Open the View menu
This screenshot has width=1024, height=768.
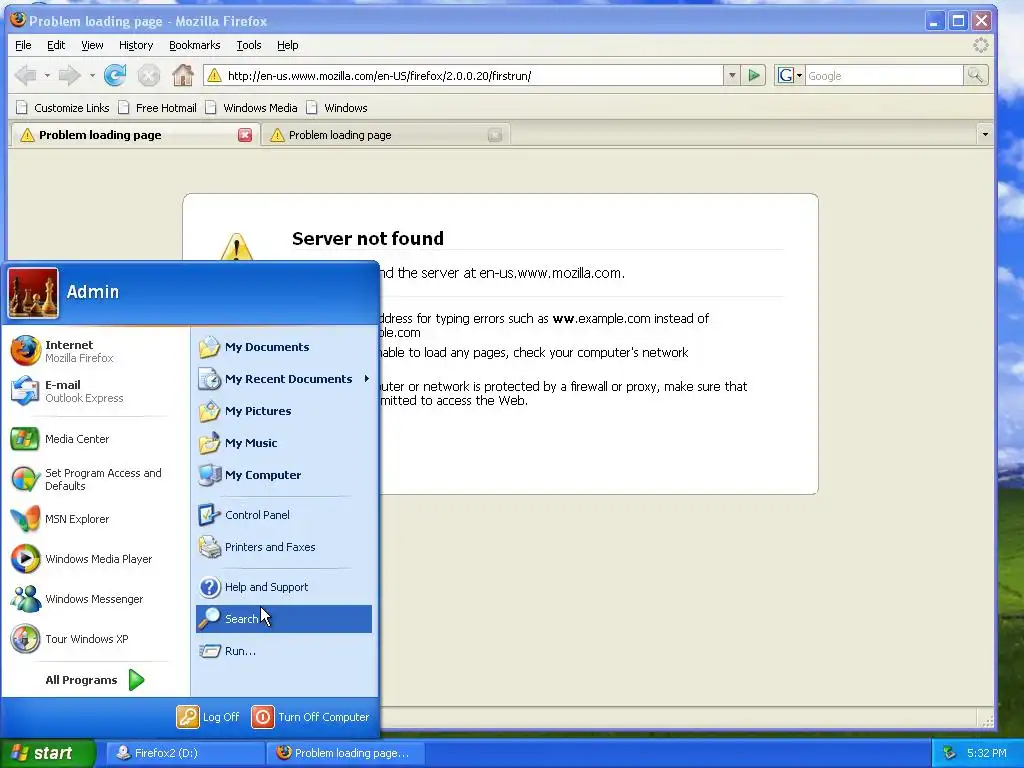point(92,45)
